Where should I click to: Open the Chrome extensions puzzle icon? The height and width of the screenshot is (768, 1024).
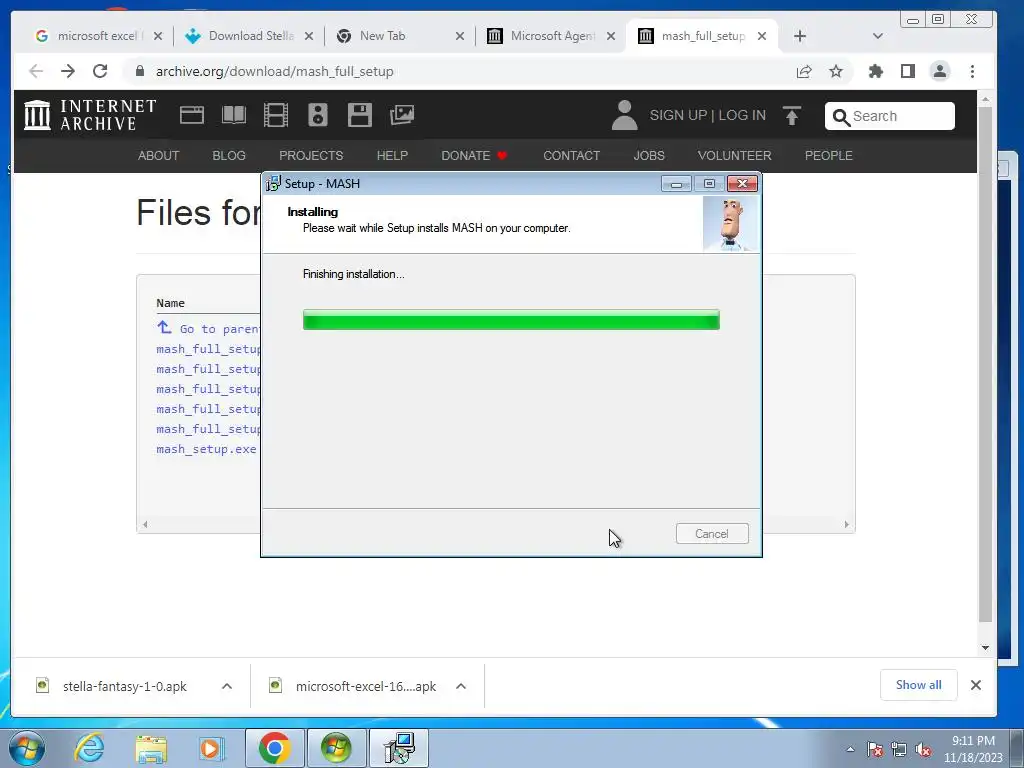[876, 71]
